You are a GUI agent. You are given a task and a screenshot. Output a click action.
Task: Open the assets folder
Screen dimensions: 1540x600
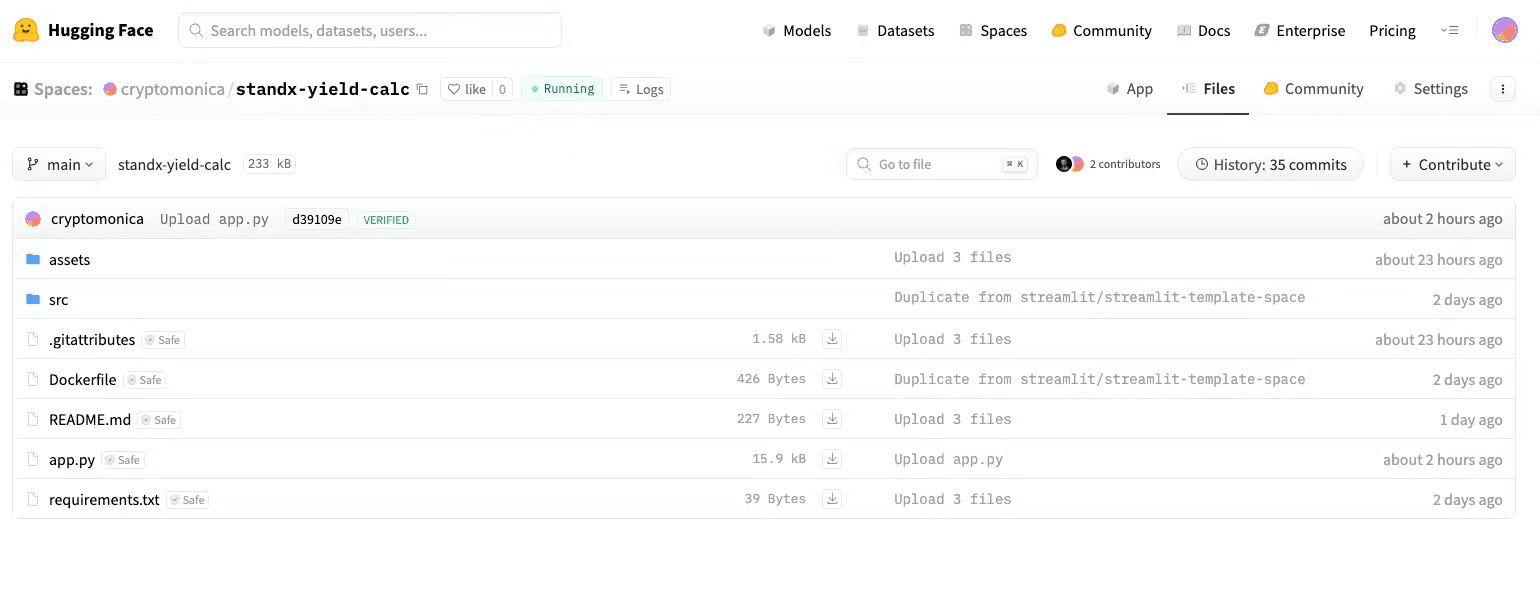(x=69, y=259)
